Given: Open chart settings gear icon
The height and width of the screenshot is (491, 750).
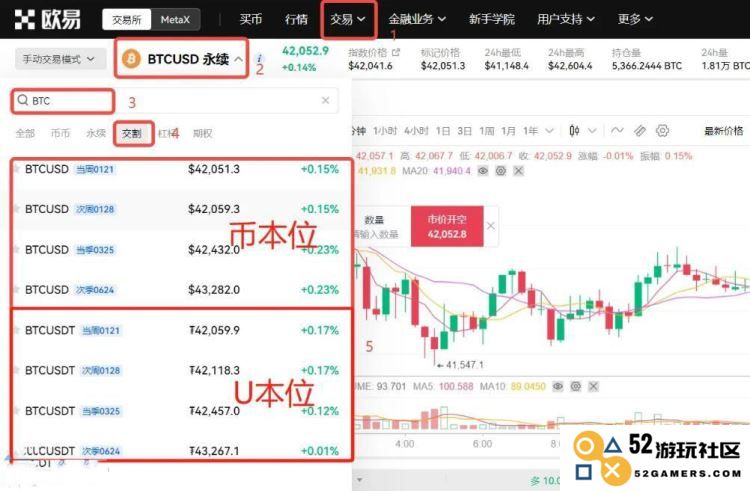Looking at the screenshot, I should (662, 131).
